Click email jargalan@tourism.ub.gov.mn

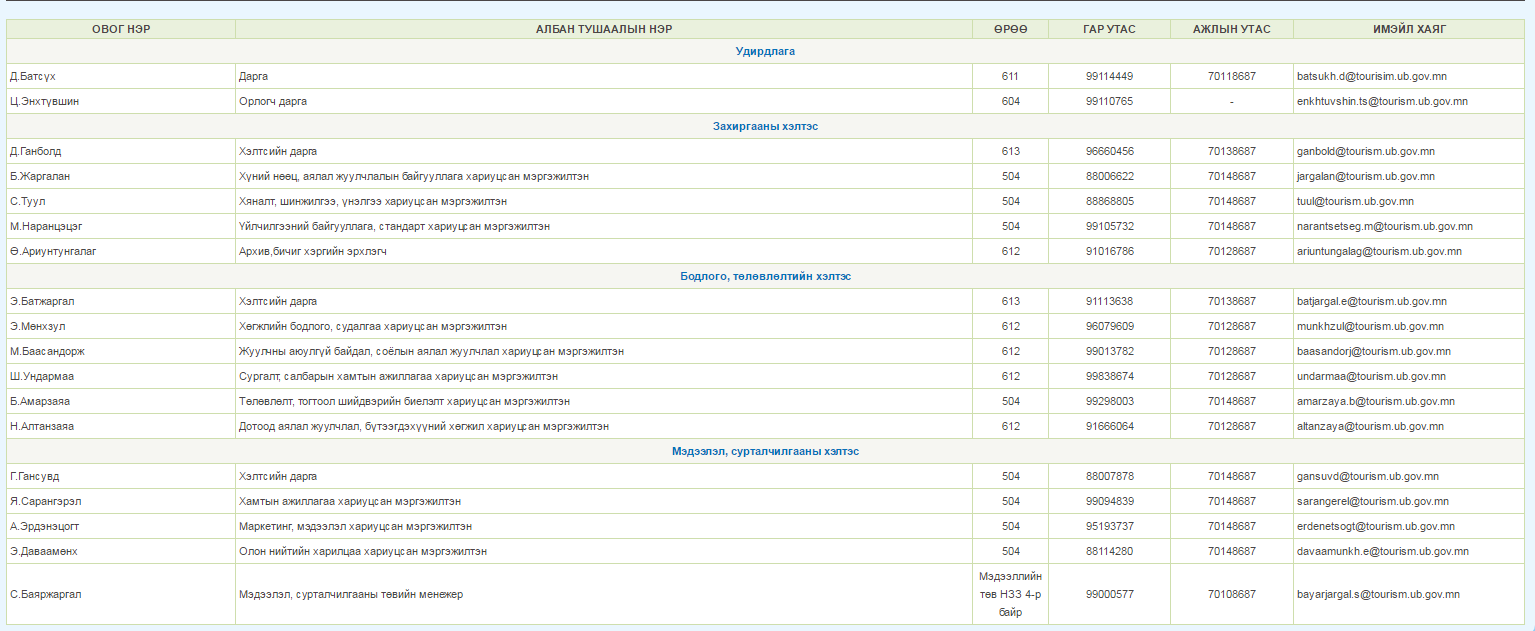pos(1366,176)
